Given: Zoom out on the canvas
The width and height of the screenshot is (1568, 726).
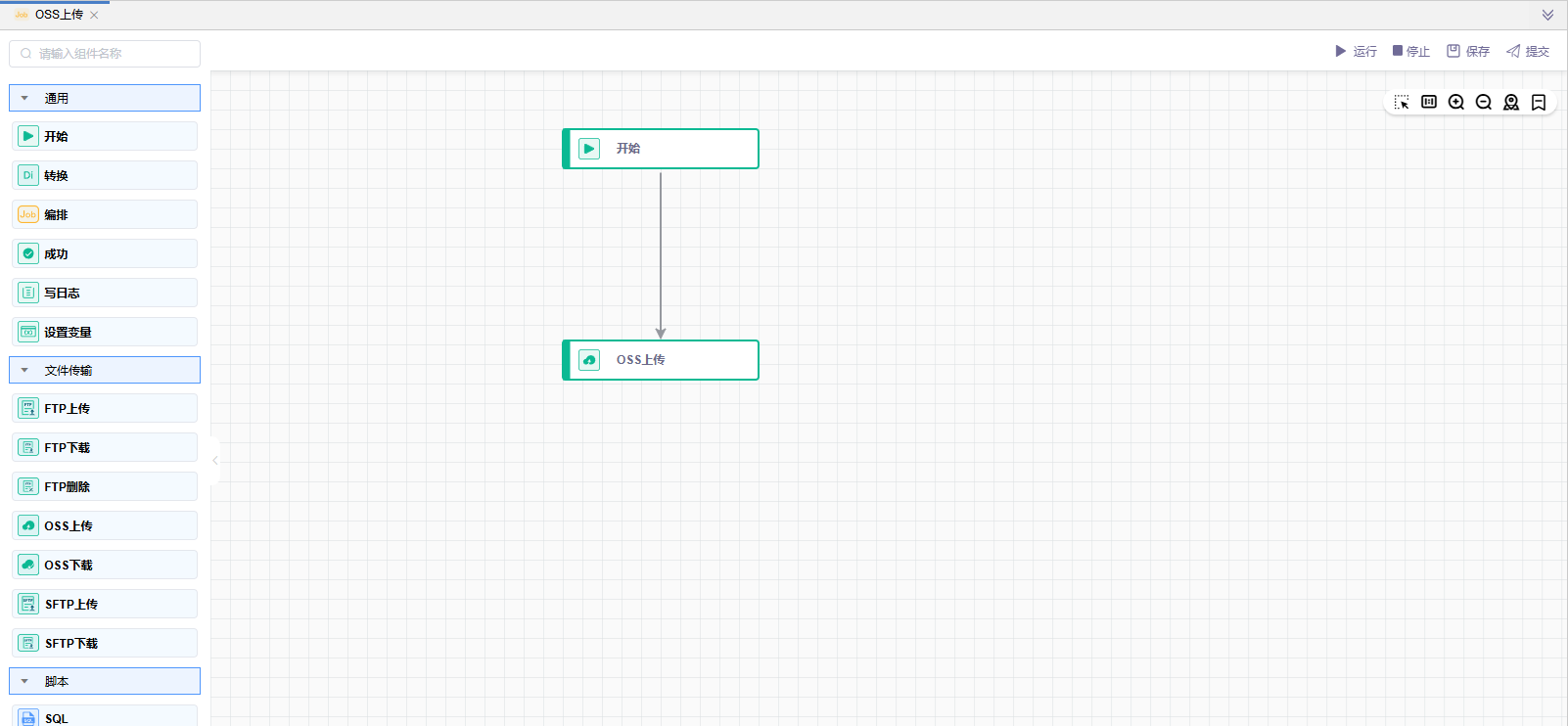Looking at the screenshot, I should [1484, 103].
